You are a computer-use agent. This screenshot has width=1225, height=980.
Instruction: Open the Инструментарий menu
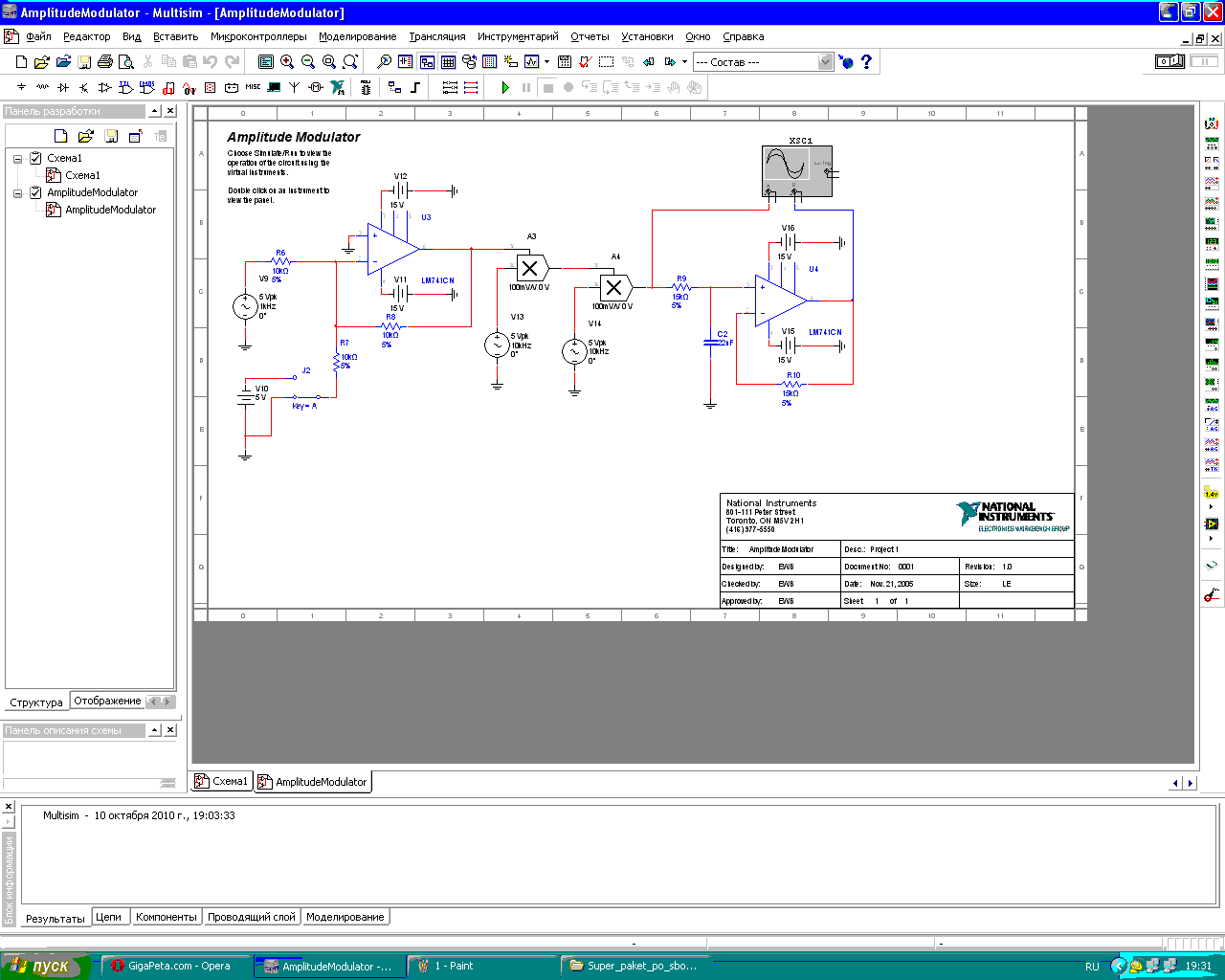(x=518, y=36)
